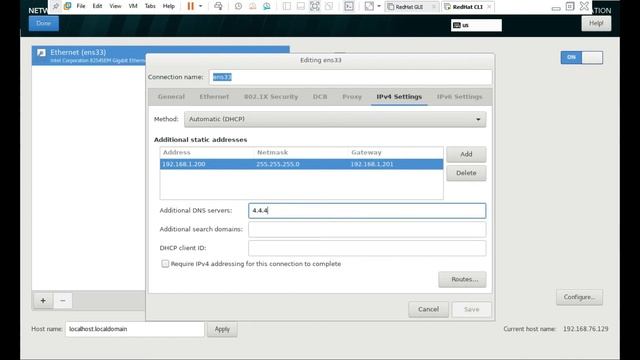The width and height of the screenshot is (640, 360).
Task: Add a network device with plus button
Action: (x=43, y=301)
